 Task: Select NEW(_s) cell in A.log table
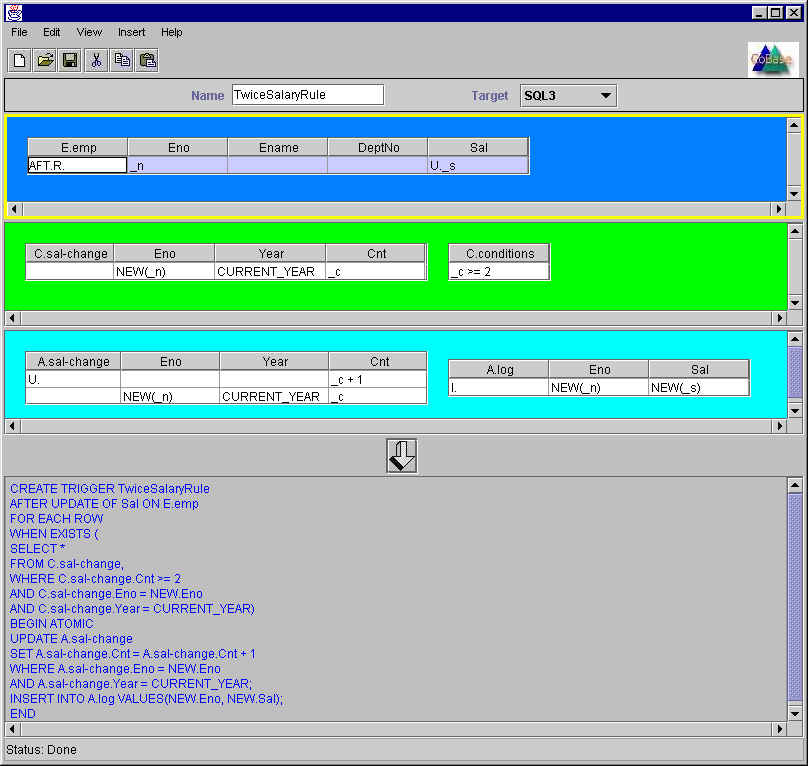coord(699,387)
